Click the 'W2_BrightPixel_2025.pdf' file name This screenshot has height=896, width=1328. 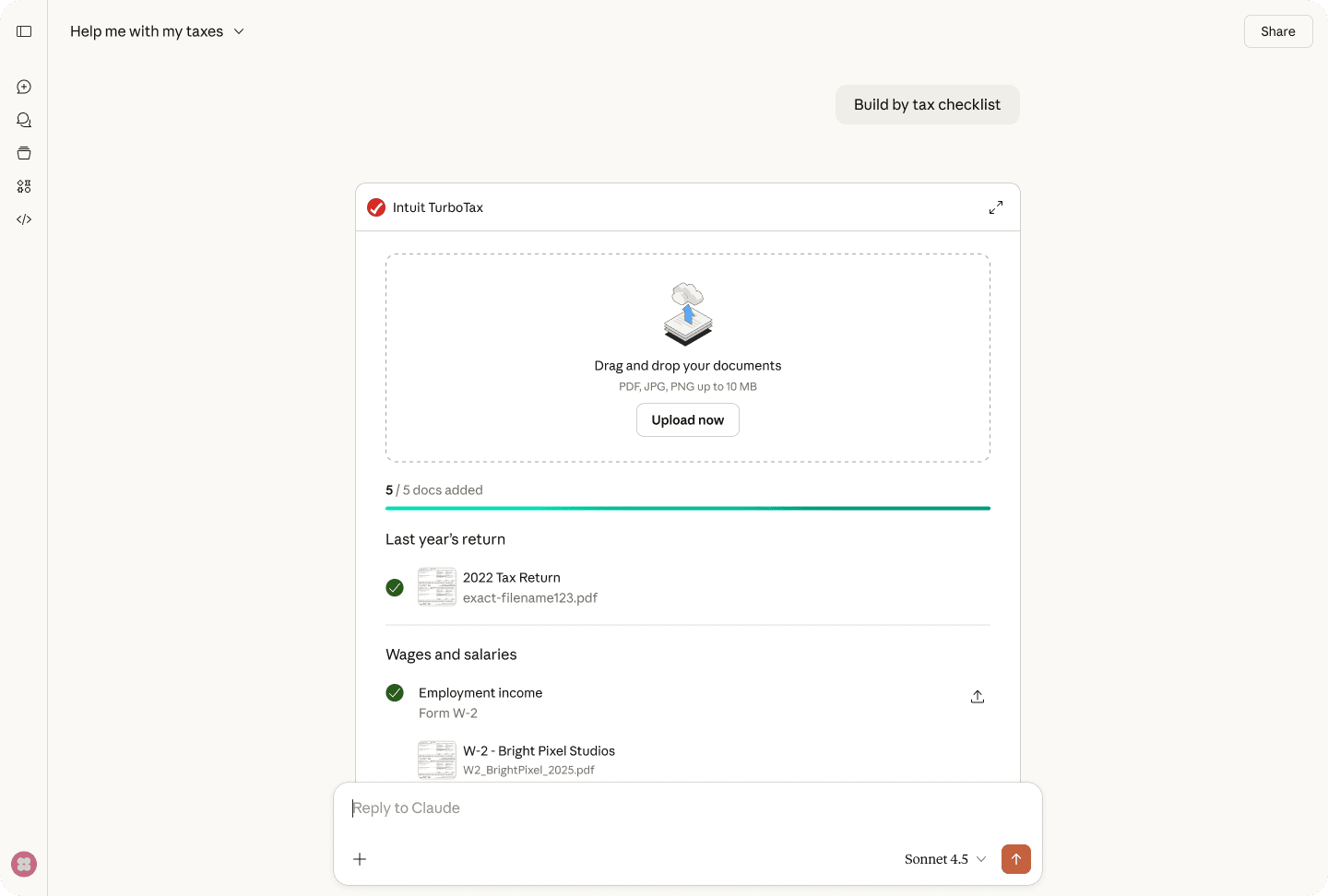[528, 771]
